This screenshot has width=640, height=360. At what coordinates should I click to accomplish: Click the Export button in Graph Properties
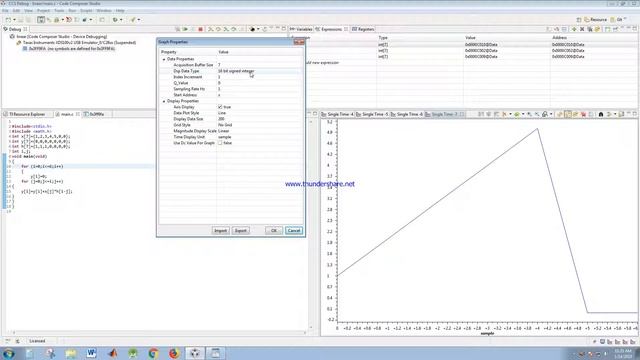240,231
